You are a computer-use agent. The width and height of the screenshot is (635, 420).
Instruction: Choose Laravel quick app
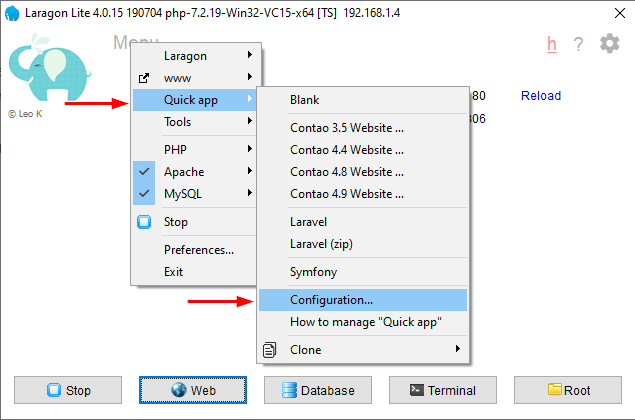[x=363, y=222]
